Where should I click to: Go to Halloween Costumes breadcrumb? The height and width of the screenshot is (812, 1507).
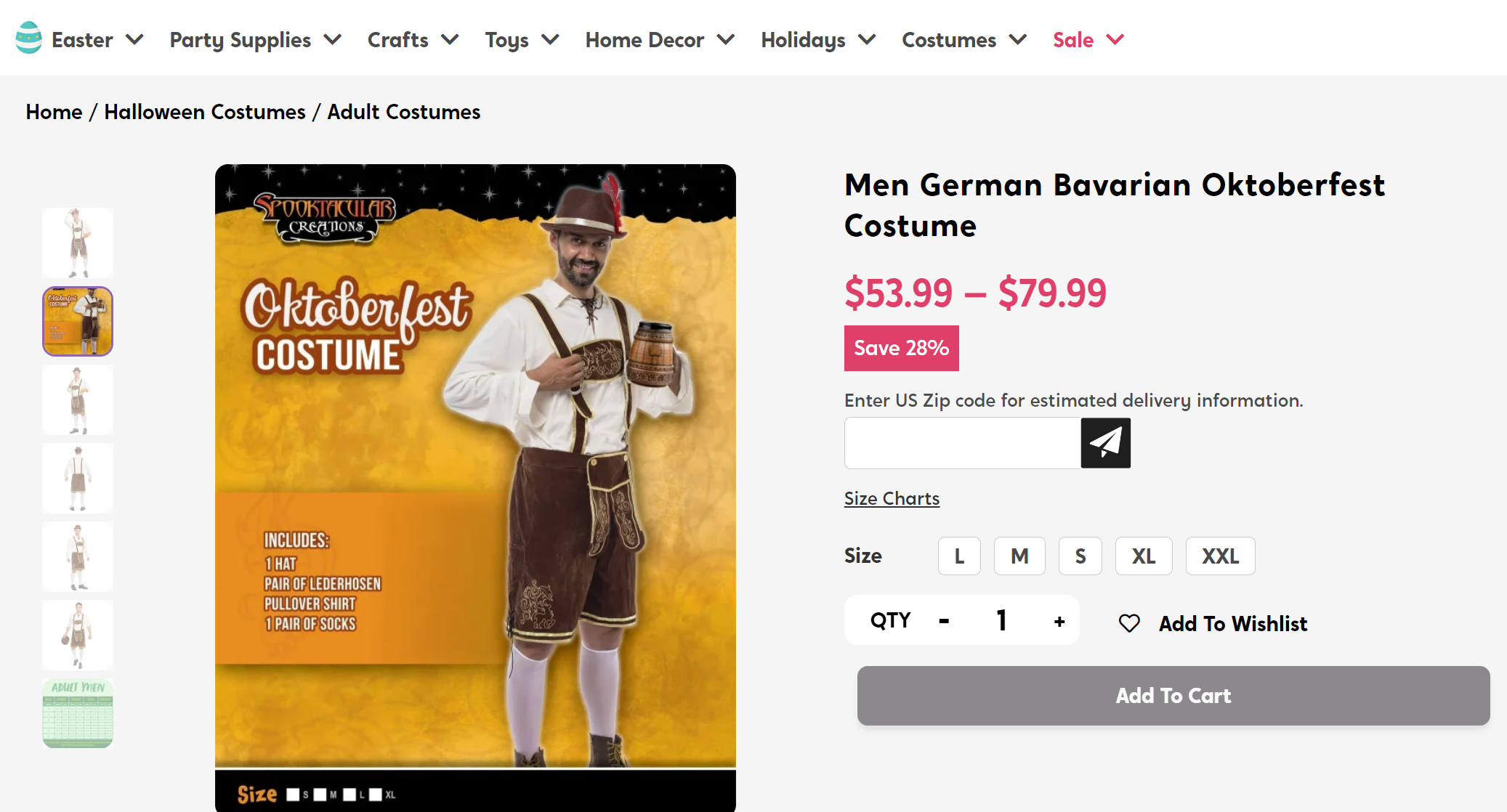point(205,112)
